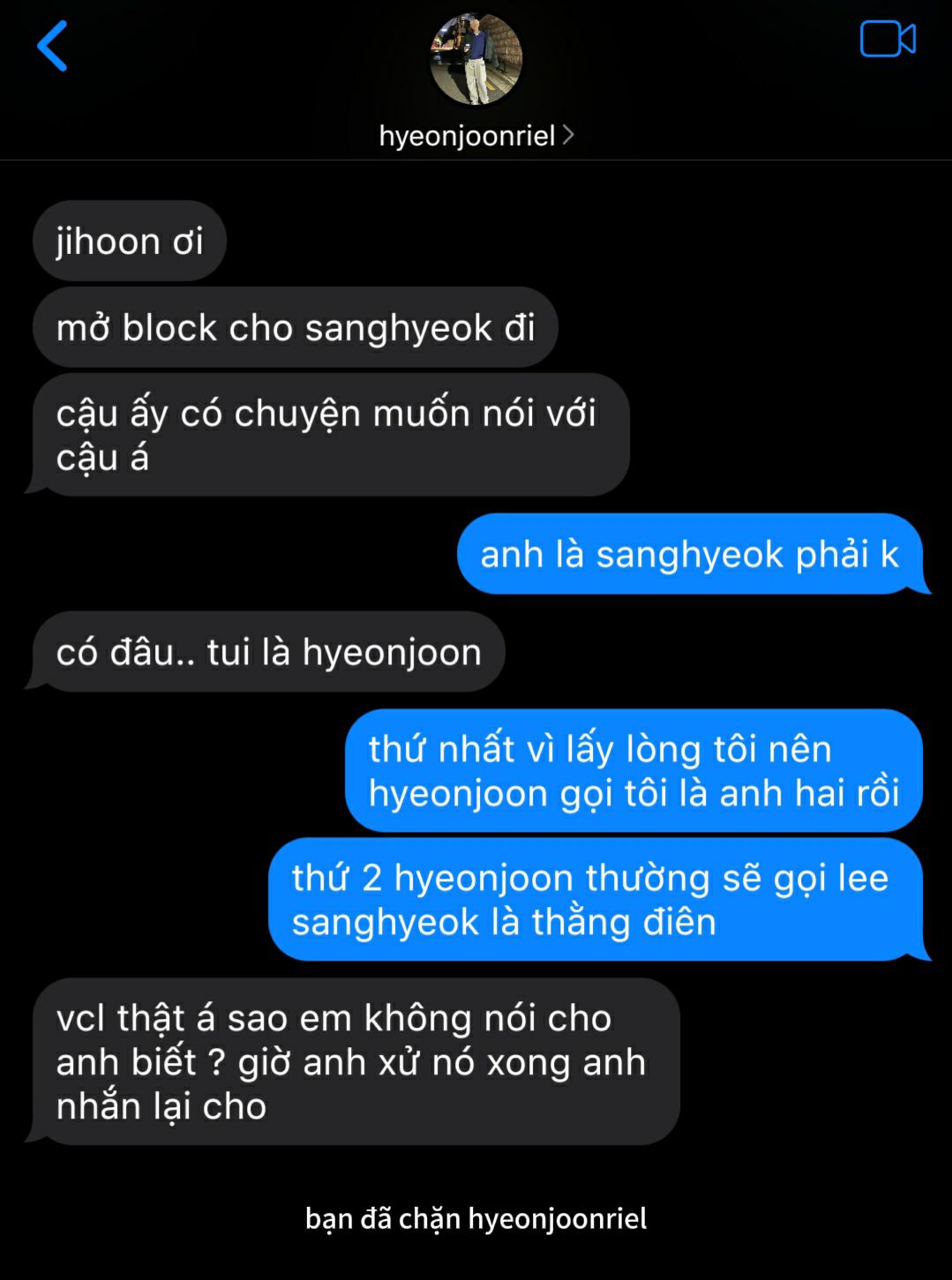The height and width of the screenshot is (1280, 952).
Task: Select the 'có đâu.. tui là hyeonjoon' bubble
Action: click(x=269, y=652)
